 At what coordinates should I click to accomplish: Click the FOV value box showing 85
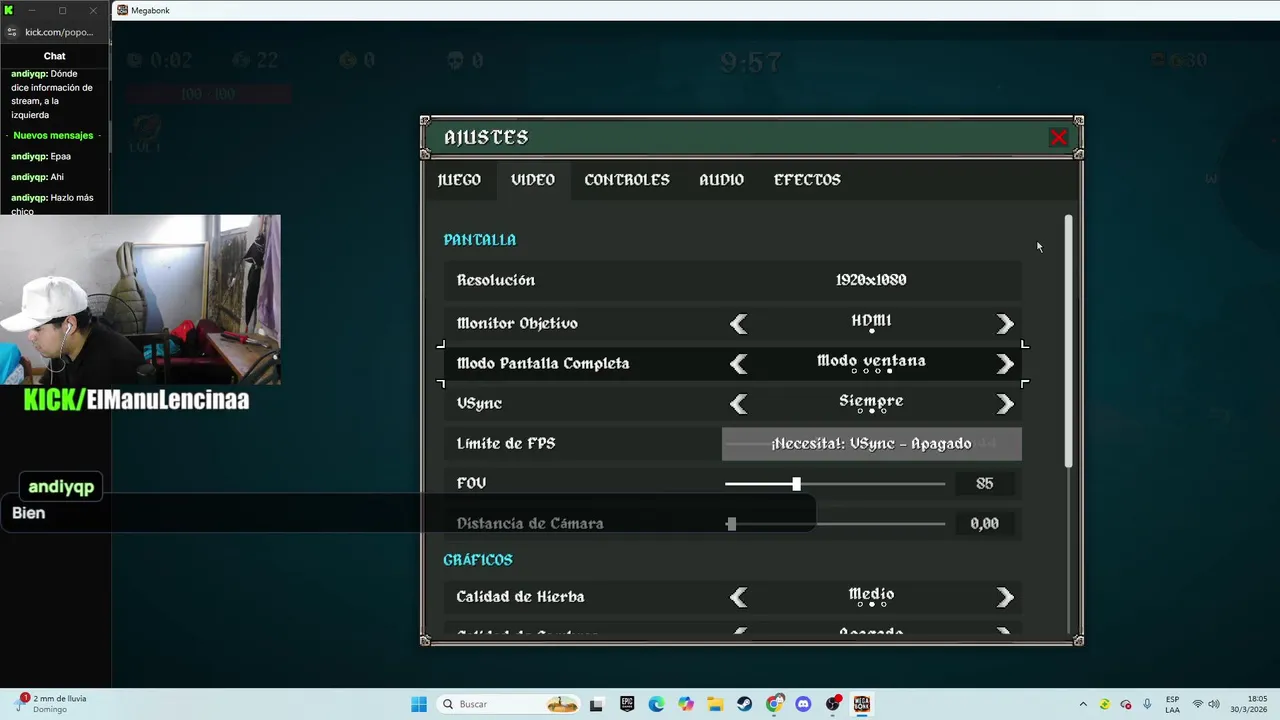[x=984, y=484]
